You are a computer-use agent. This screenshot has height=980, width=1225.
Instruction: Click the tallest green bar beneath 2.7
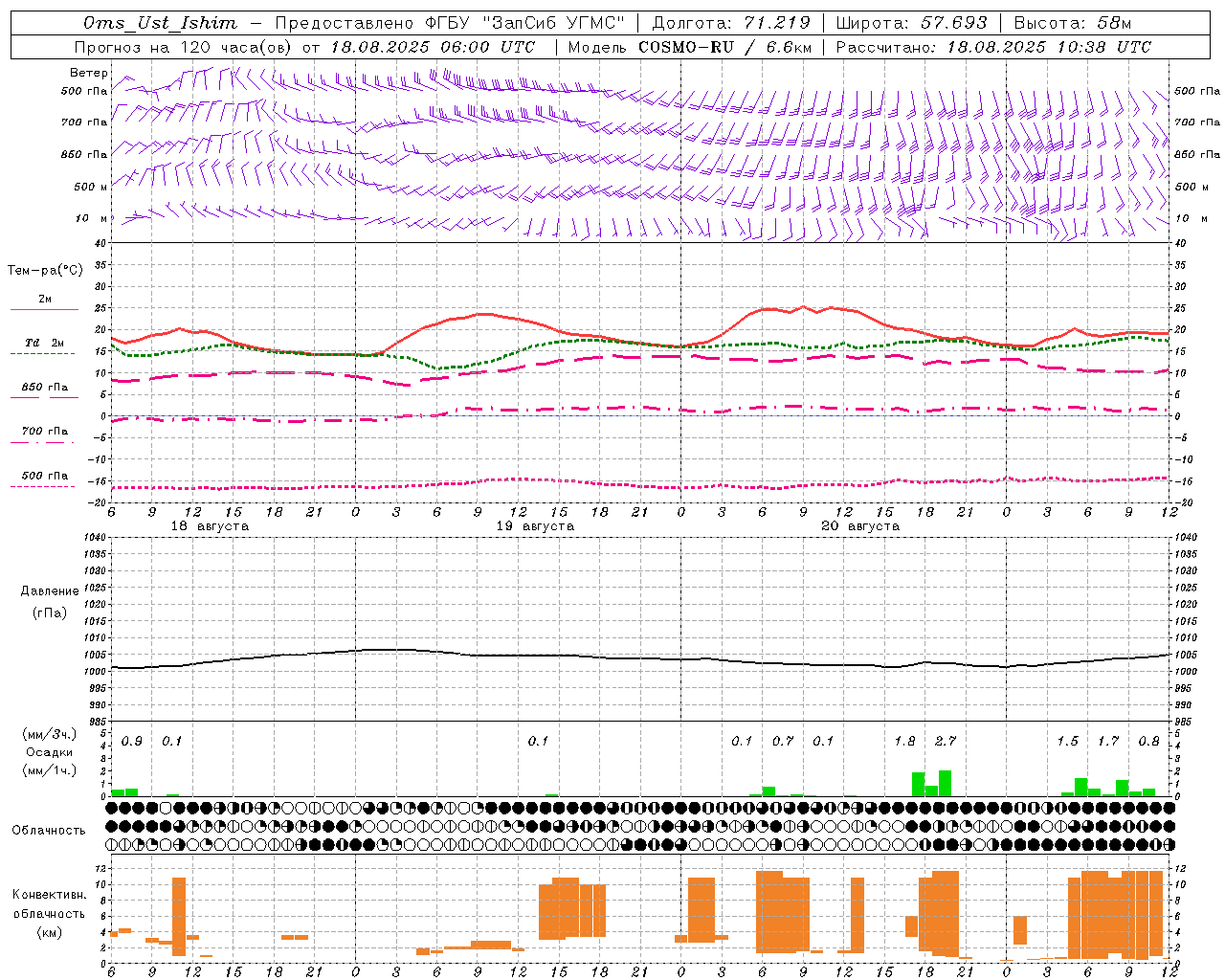pos(946,783)
